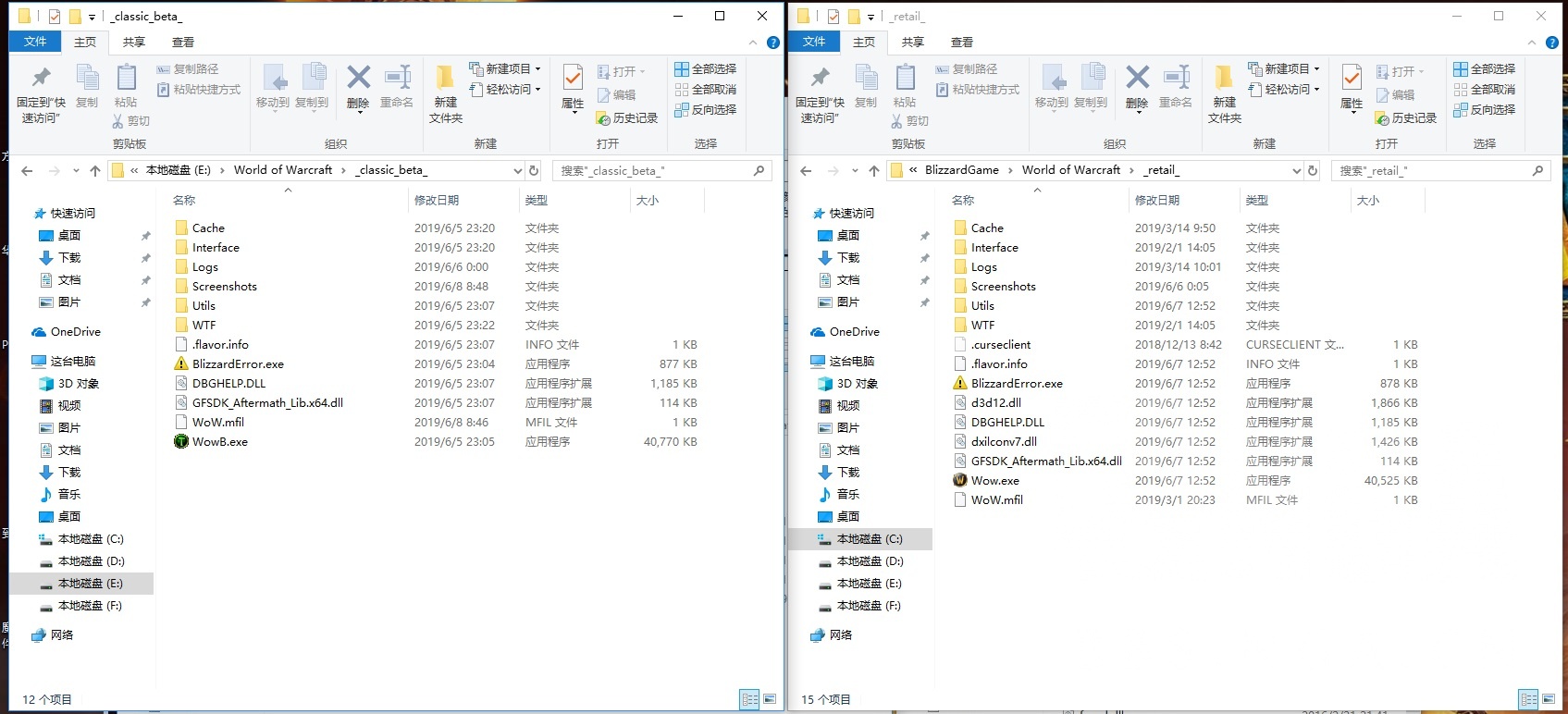1568x714 pixels.
Task: Select d3d12.dll file in _retail_ window
Action: click(996, 403)
